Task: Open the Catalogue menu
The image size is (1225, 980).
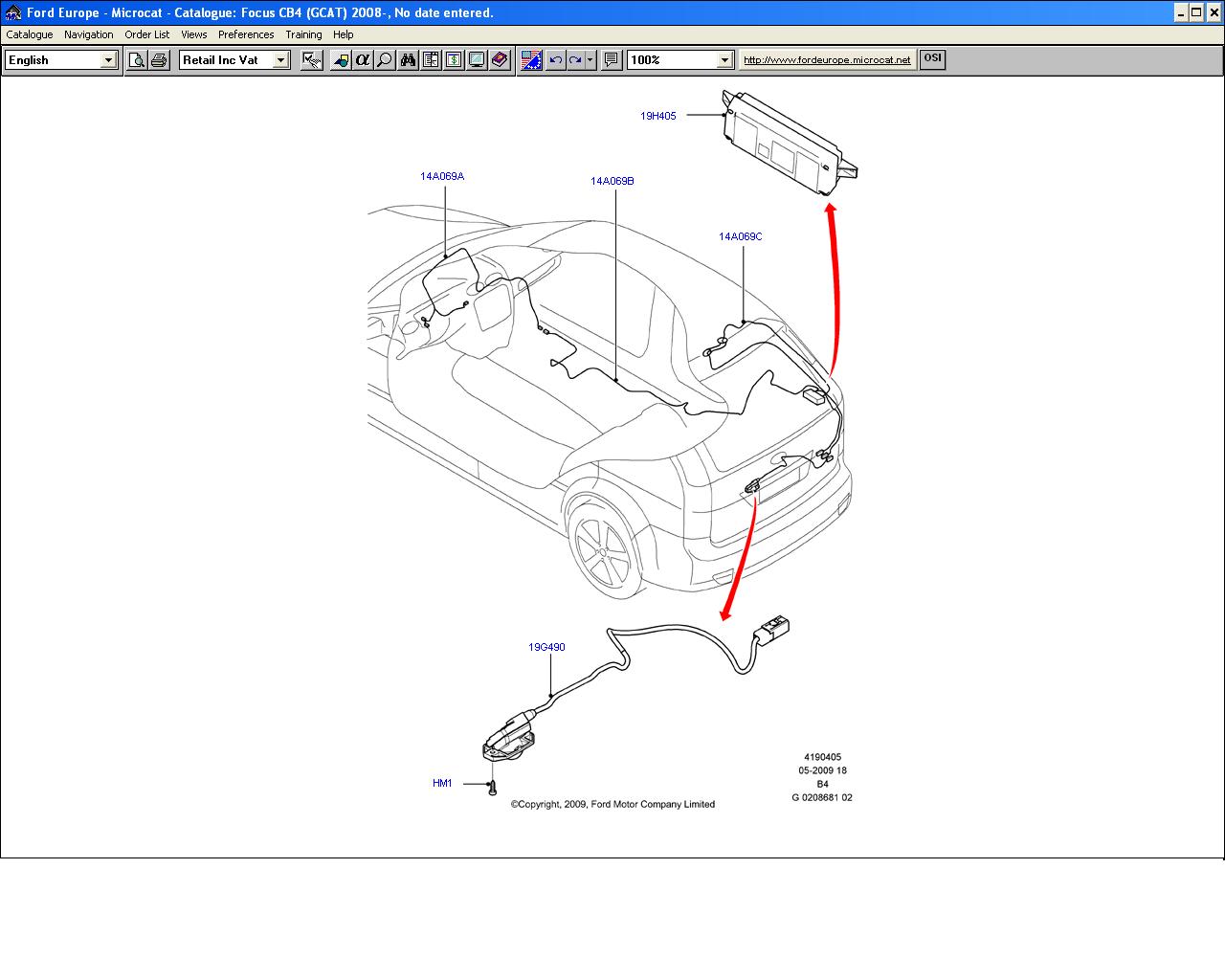Action: (30, 34)
